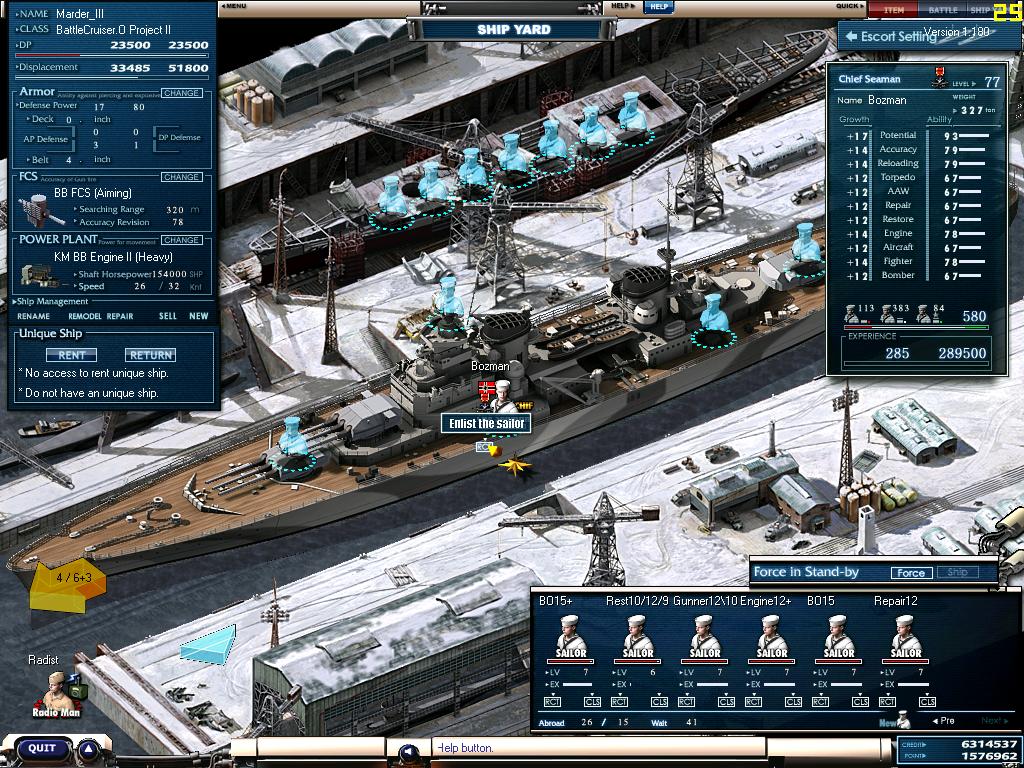Image resolution: width=1024 pixels, height=768 pixels.
Task: Click the sailor type icon showing 84
Action: pos(923,314)
